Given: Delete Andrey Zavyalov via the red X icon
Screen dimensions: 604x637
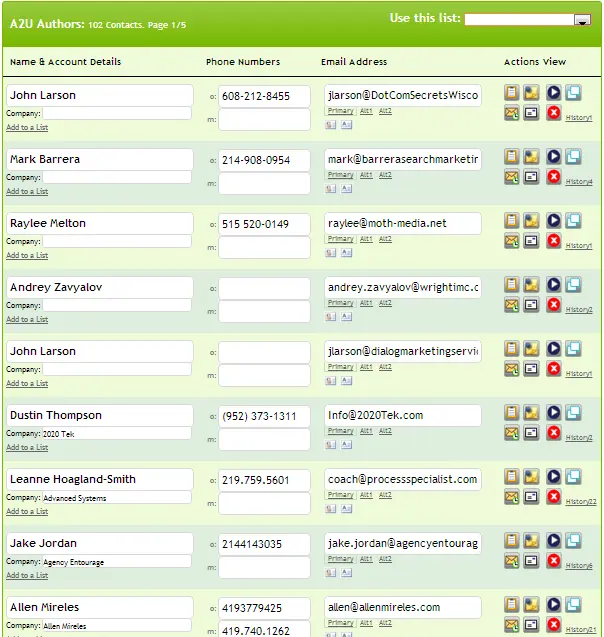Looking at the screenshot, I should (x=553, y=305).
